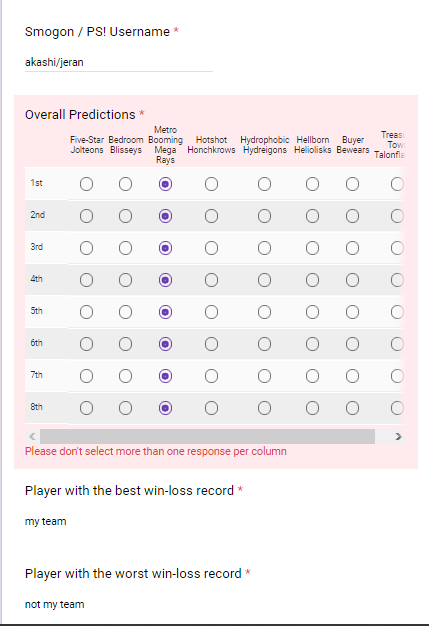429x626 pixels.
Task: Focus the Smogon / PS! Username field
Action: coord(119,62)
